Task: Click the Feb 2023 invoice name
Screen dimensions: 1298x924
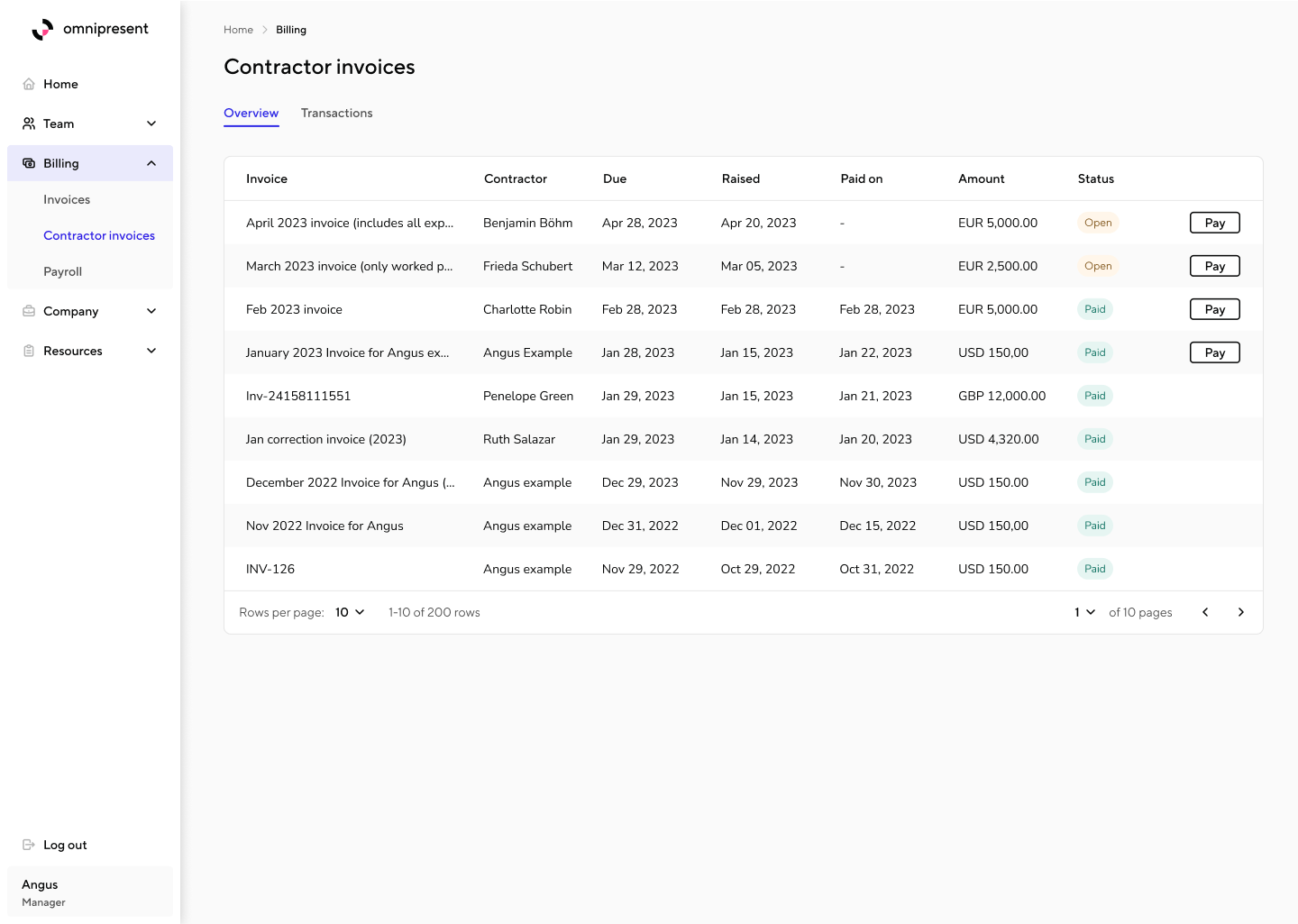Action: tap(294, 309)
